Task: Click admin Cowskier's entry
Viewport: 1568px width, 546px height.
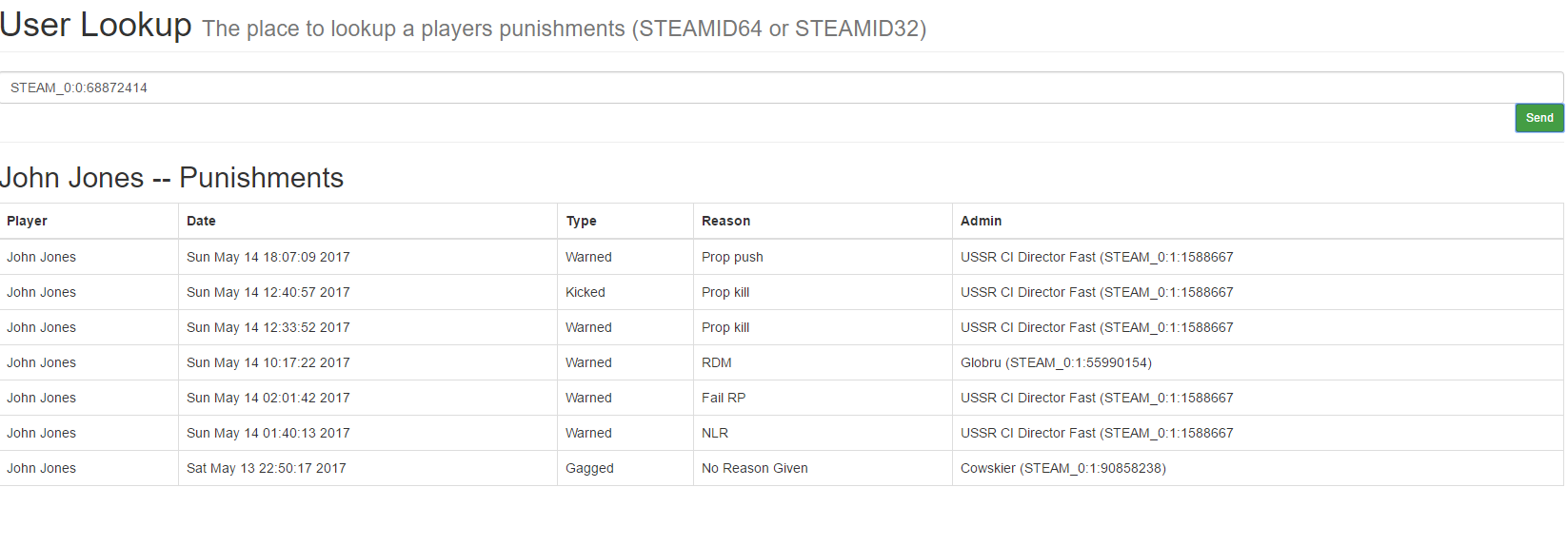Action: pyautogui.click(x=1062, y=468)
